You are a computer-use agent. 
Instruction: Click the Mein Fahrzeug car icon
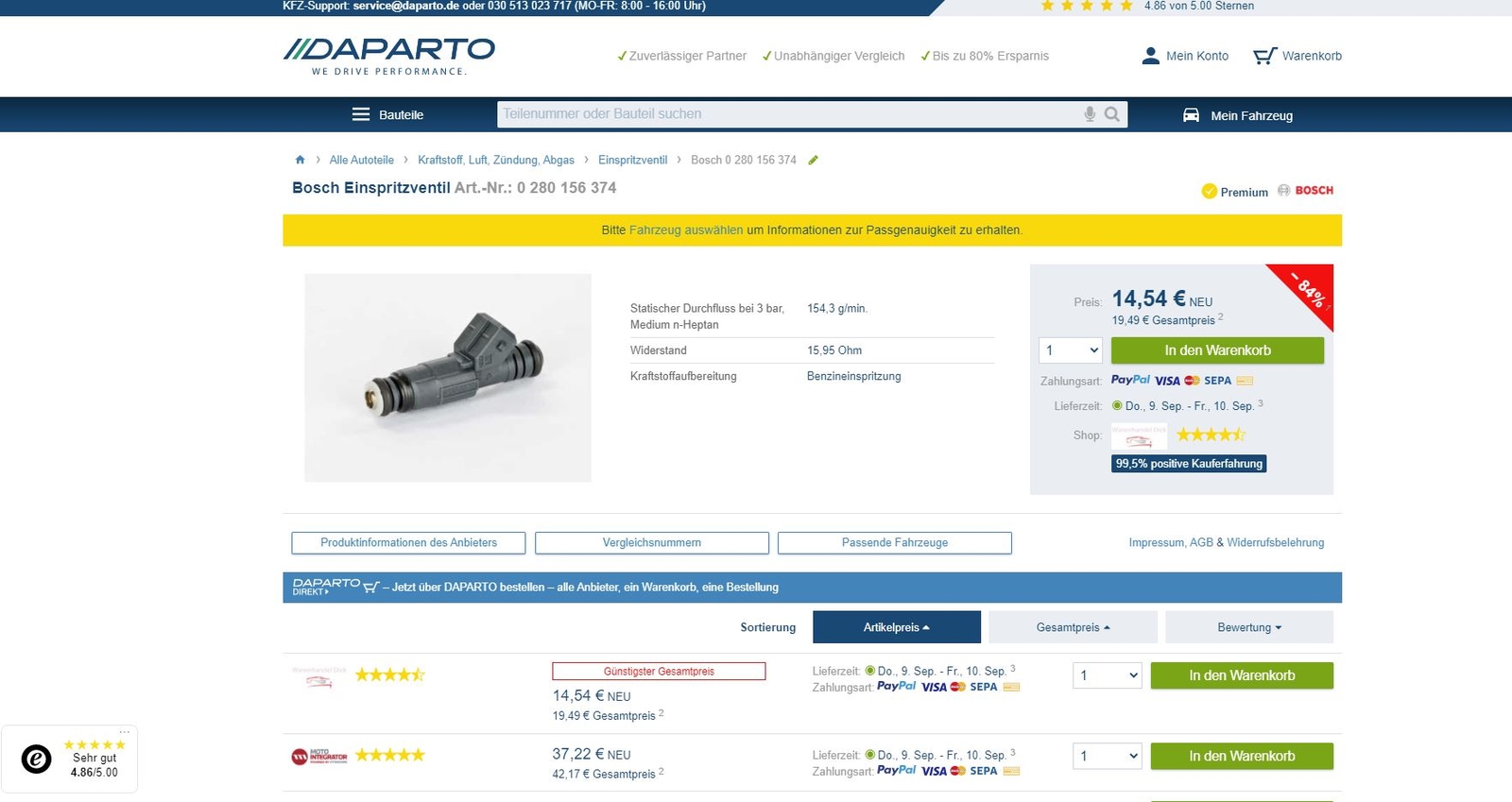pos(1192,115)
